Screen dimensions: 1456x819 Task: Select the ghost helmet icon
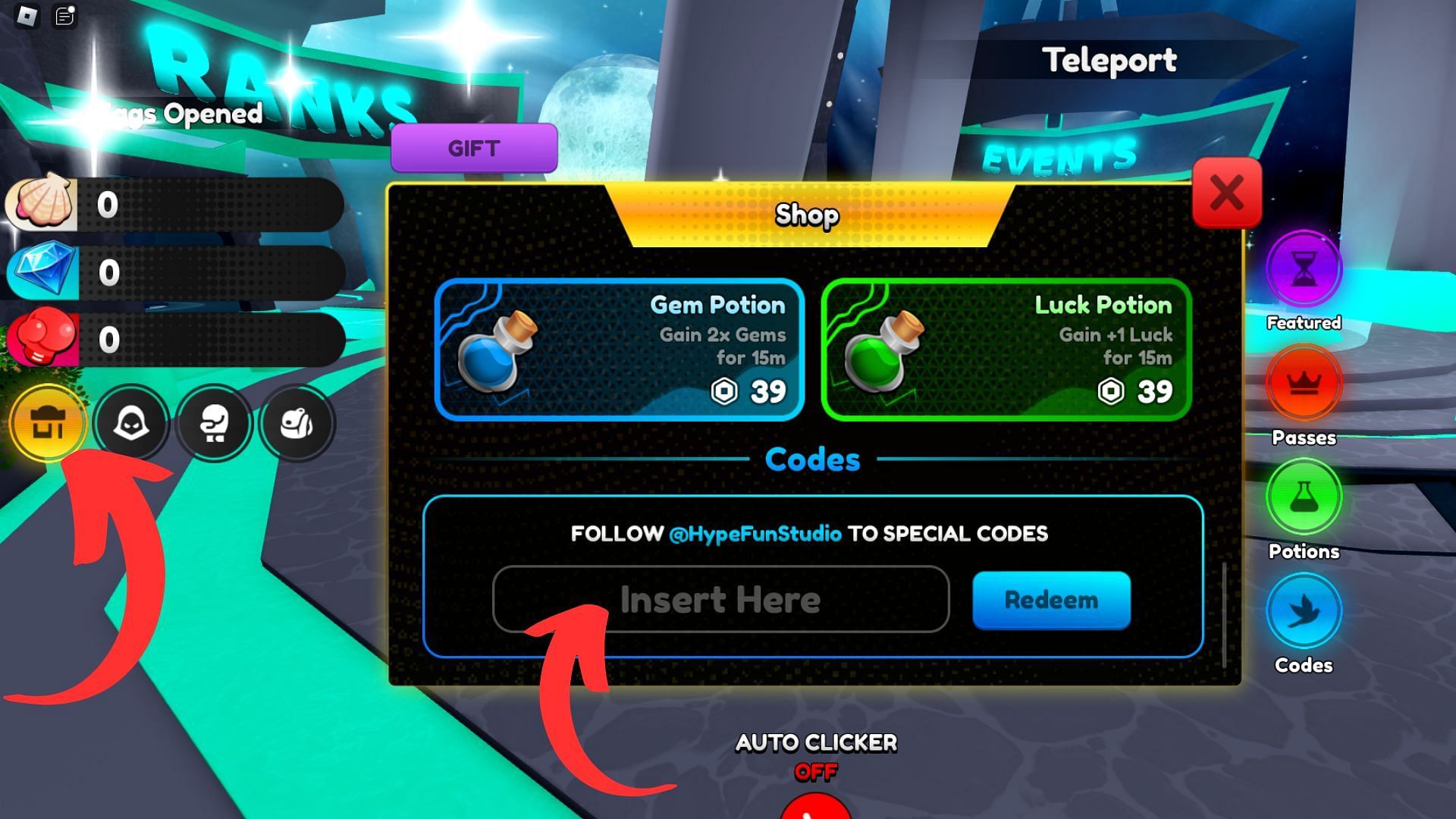[x=129, y=422]
